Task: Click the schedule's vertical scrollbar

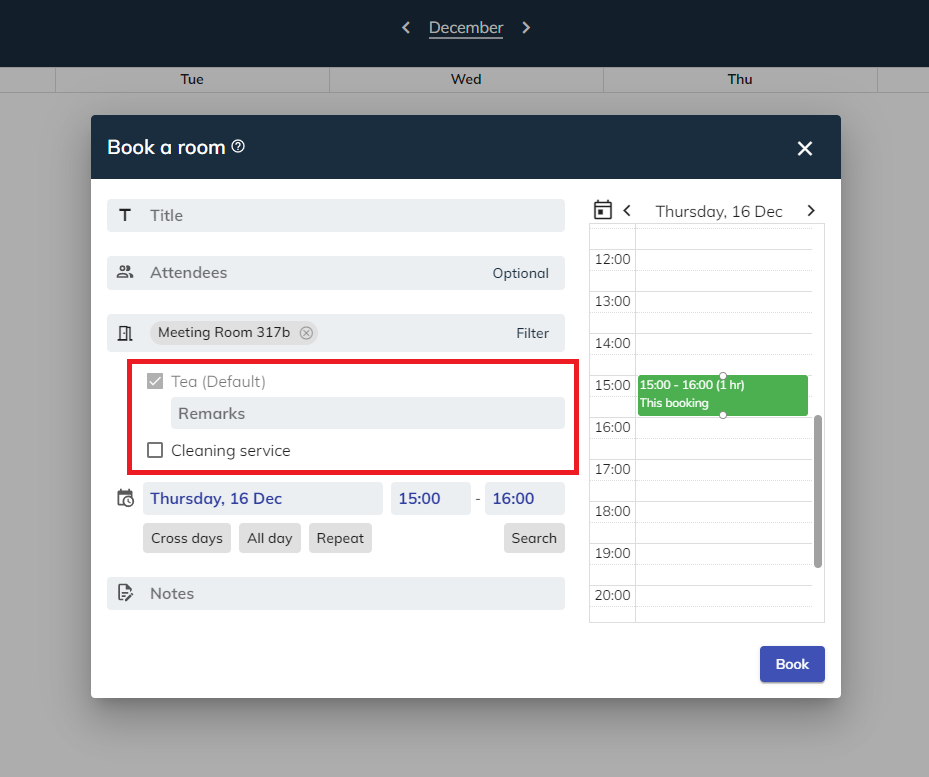Action: (818, 490)
